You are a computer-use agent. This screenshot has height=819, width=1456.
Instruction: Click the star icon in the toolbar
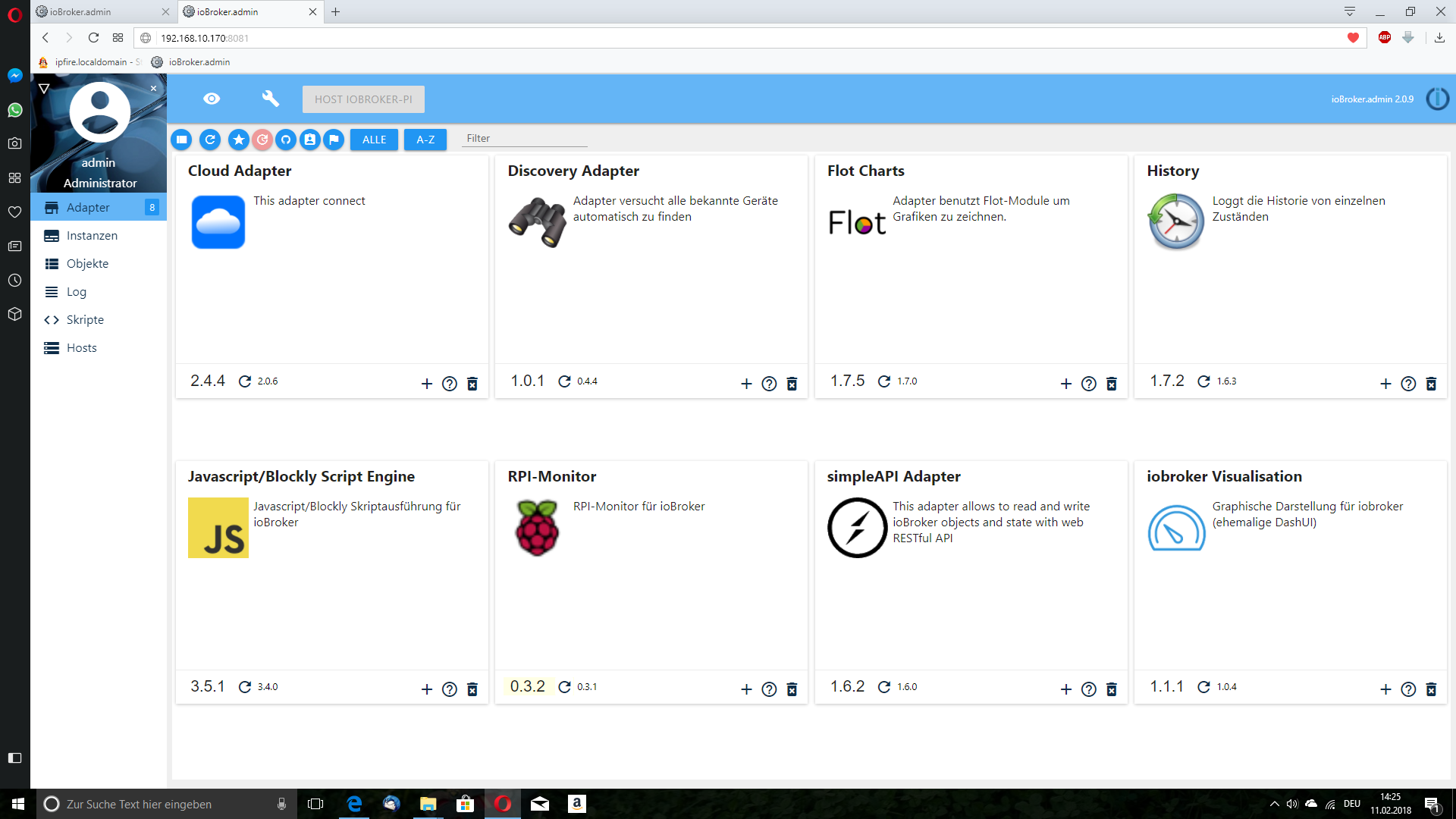pyautogui.click(x=238, y=140)
